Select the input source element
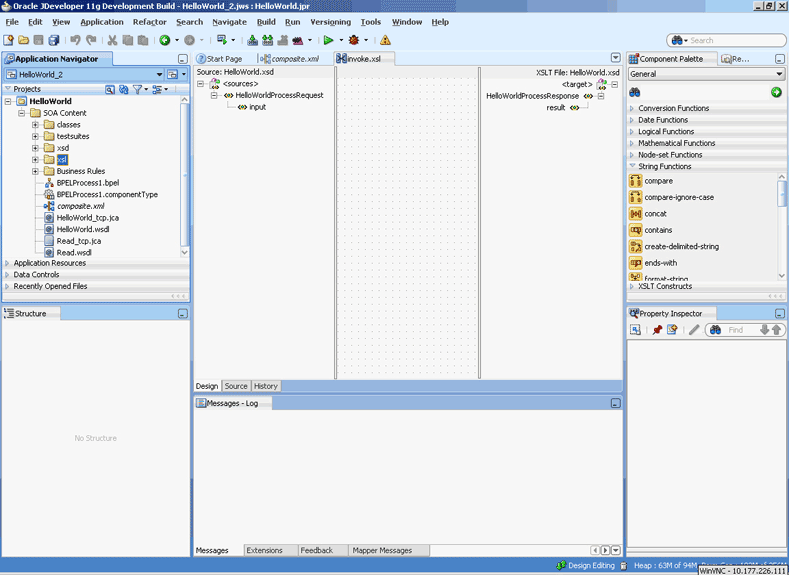The width and height of the screenshot is (789, 575). [x=252, y=107]
